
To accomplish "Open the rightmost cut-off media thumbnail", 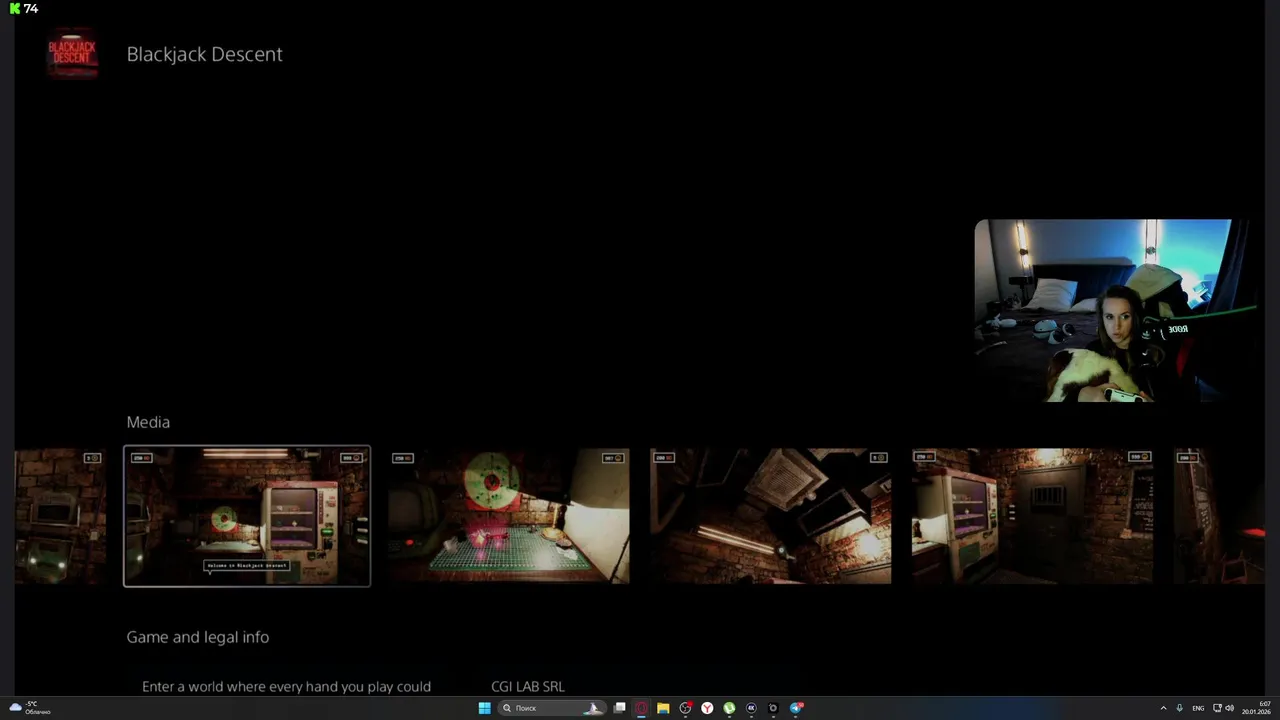I will (1220, 516).
